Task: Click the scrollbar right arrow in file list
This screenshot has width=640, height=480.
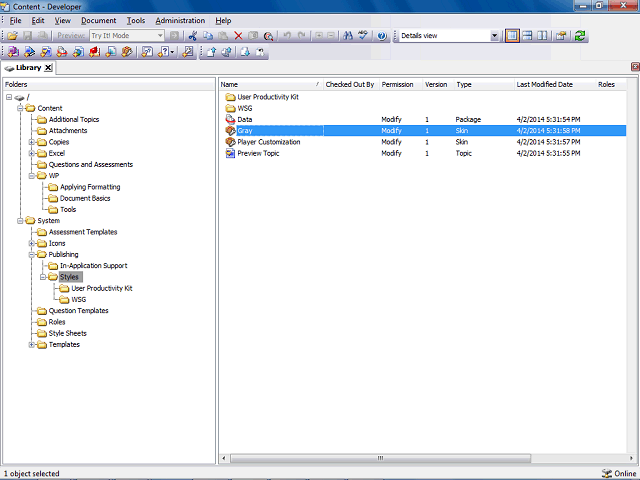Action: coord(631,458)
